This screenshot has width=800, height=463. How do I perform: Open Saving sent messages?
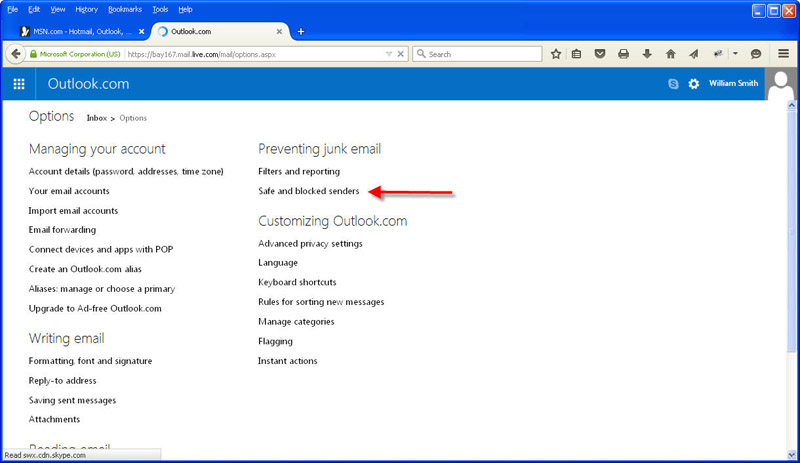point(72,400)
